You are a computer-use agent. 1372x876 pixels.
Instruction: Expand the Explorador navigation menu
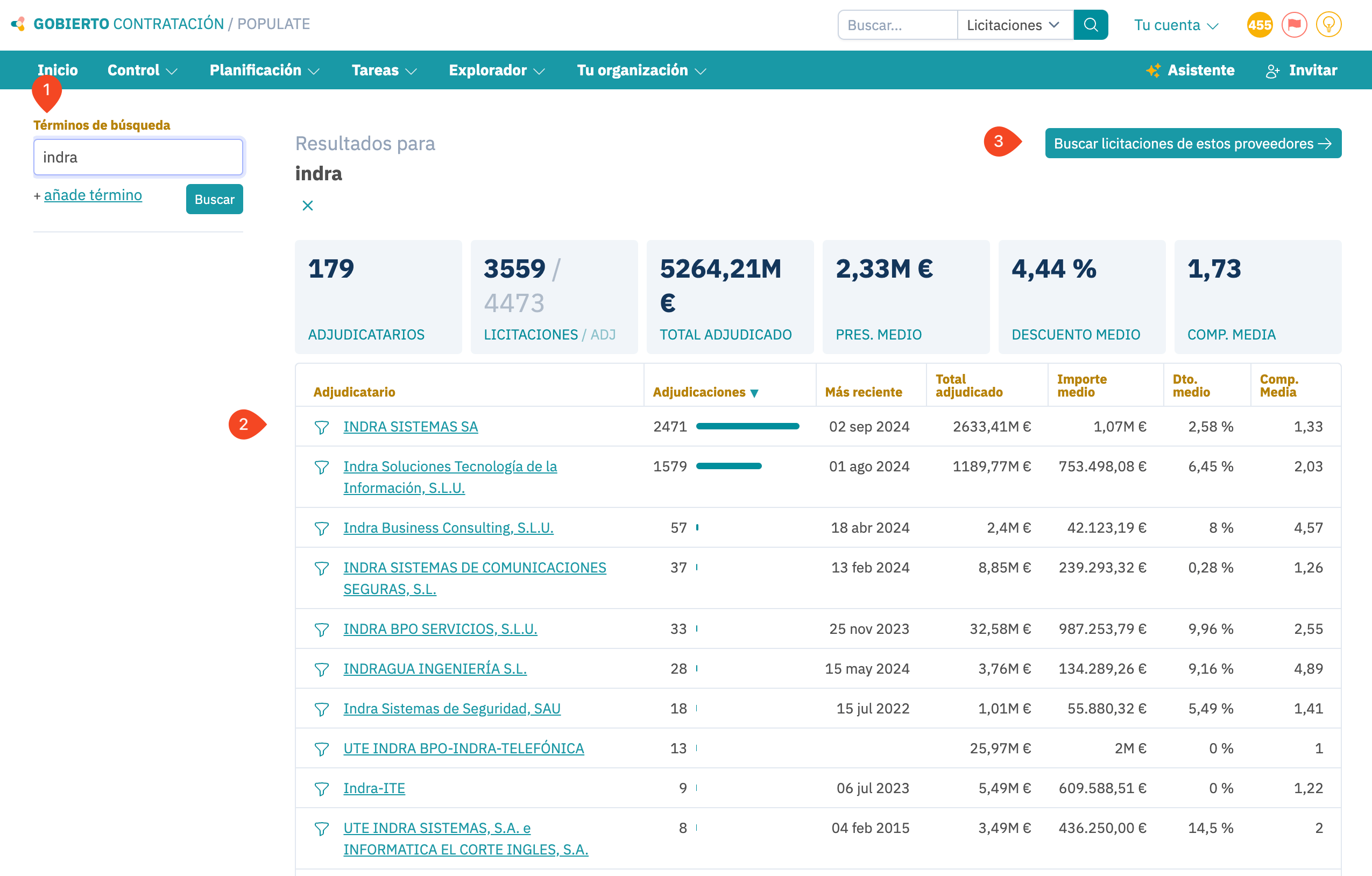[496, 70]
